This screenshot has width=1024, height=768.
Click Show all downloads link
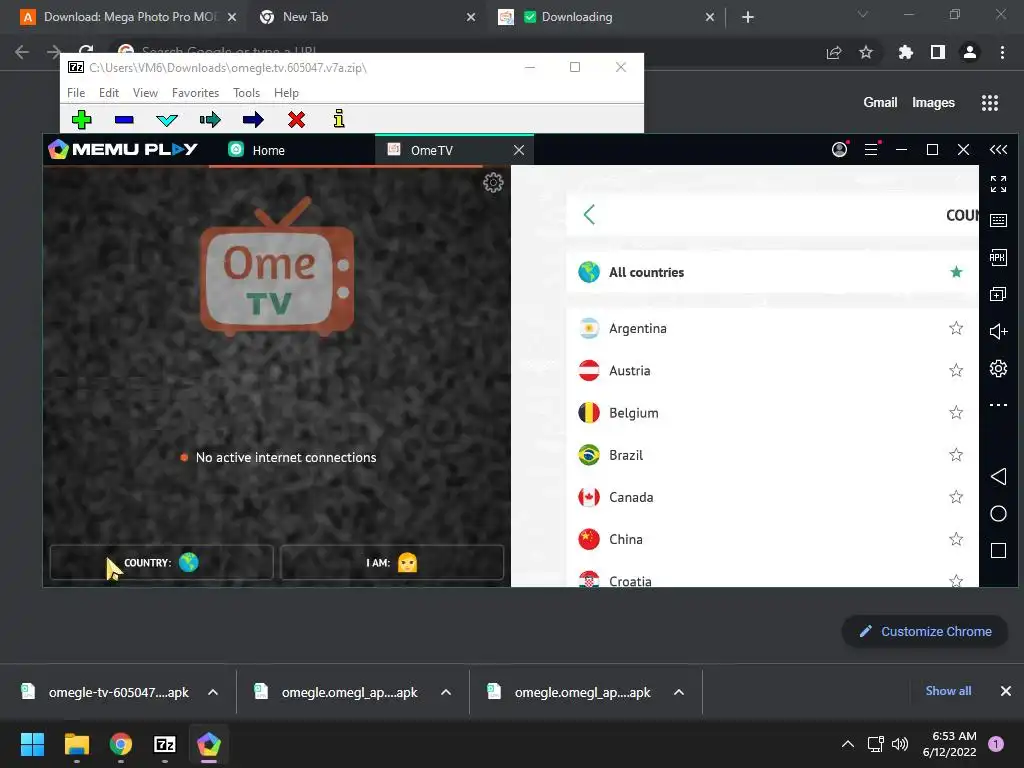(948, 691)
